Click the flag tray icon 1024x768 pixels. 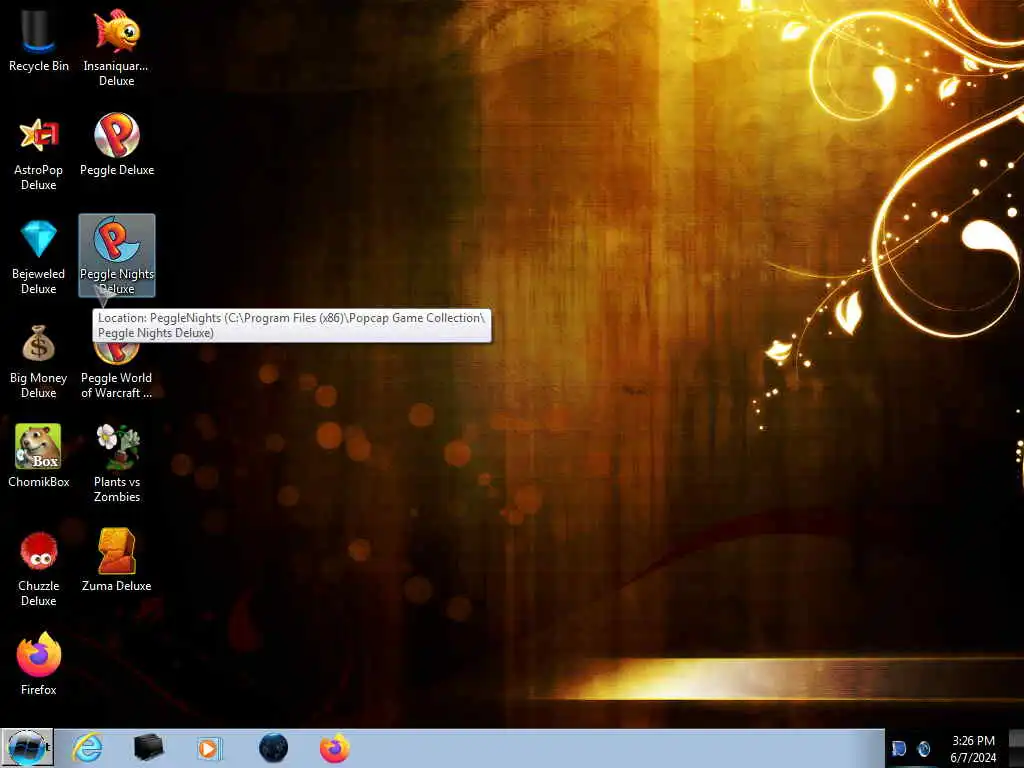click(x=899, y=748)
